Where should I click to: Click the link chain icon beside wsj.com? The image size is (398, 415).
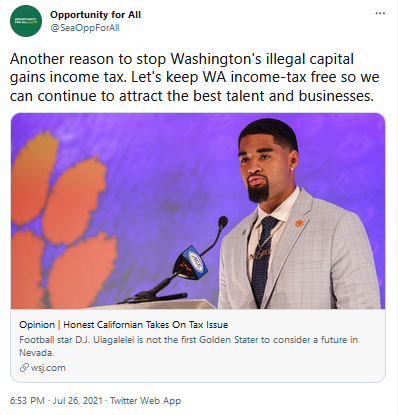point(24,368)
